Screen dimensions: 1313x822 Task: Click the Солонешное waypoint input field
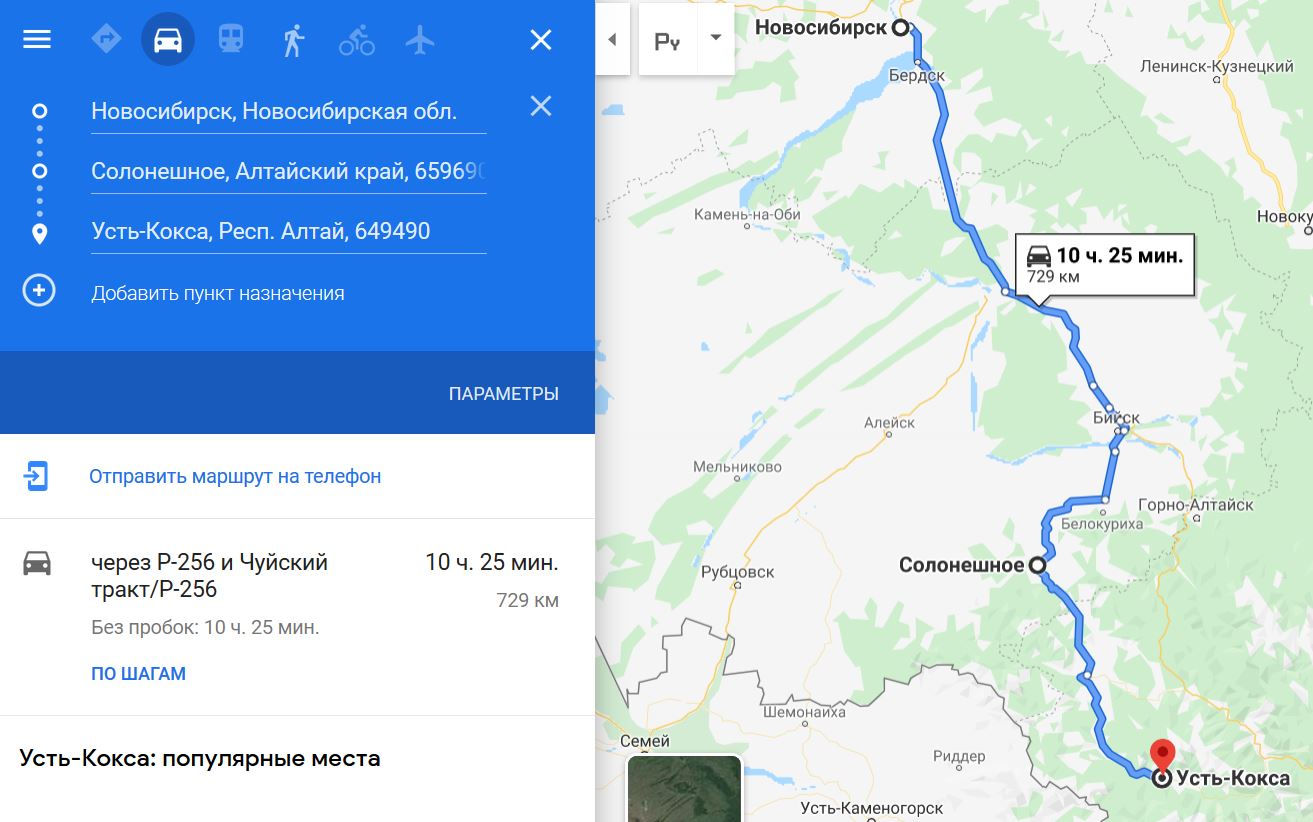click(289, 172)
